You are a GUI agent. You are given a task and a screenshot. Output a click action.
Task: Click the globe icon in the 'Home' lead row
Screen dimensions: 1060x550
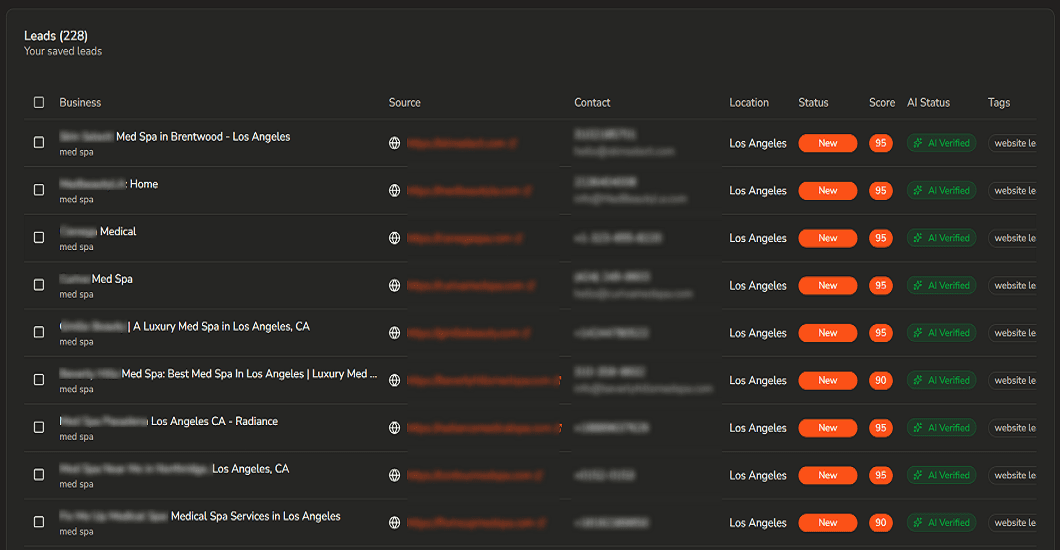(395, 191)
